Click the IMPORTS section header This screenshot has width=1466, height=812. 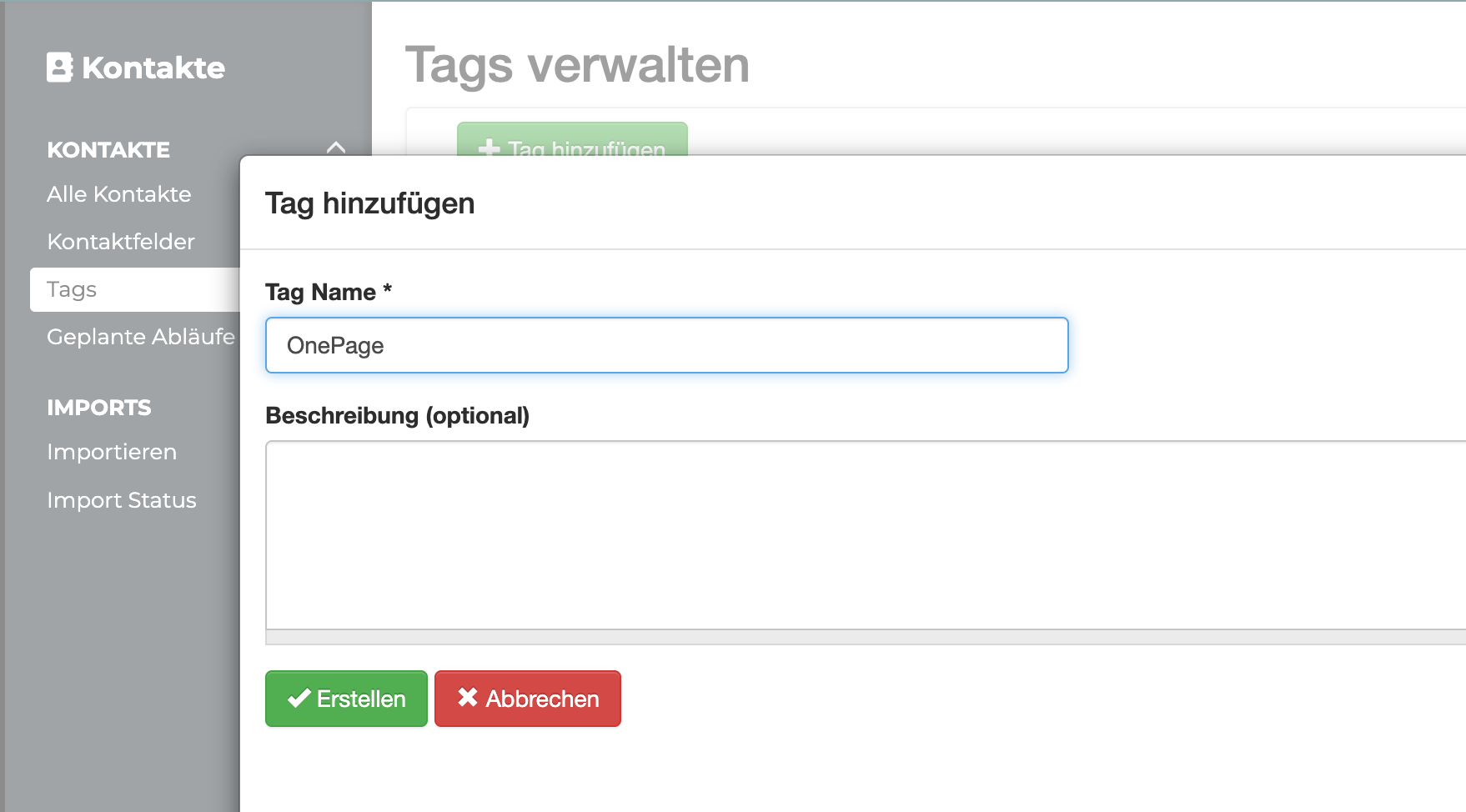[x=99, y=408]
